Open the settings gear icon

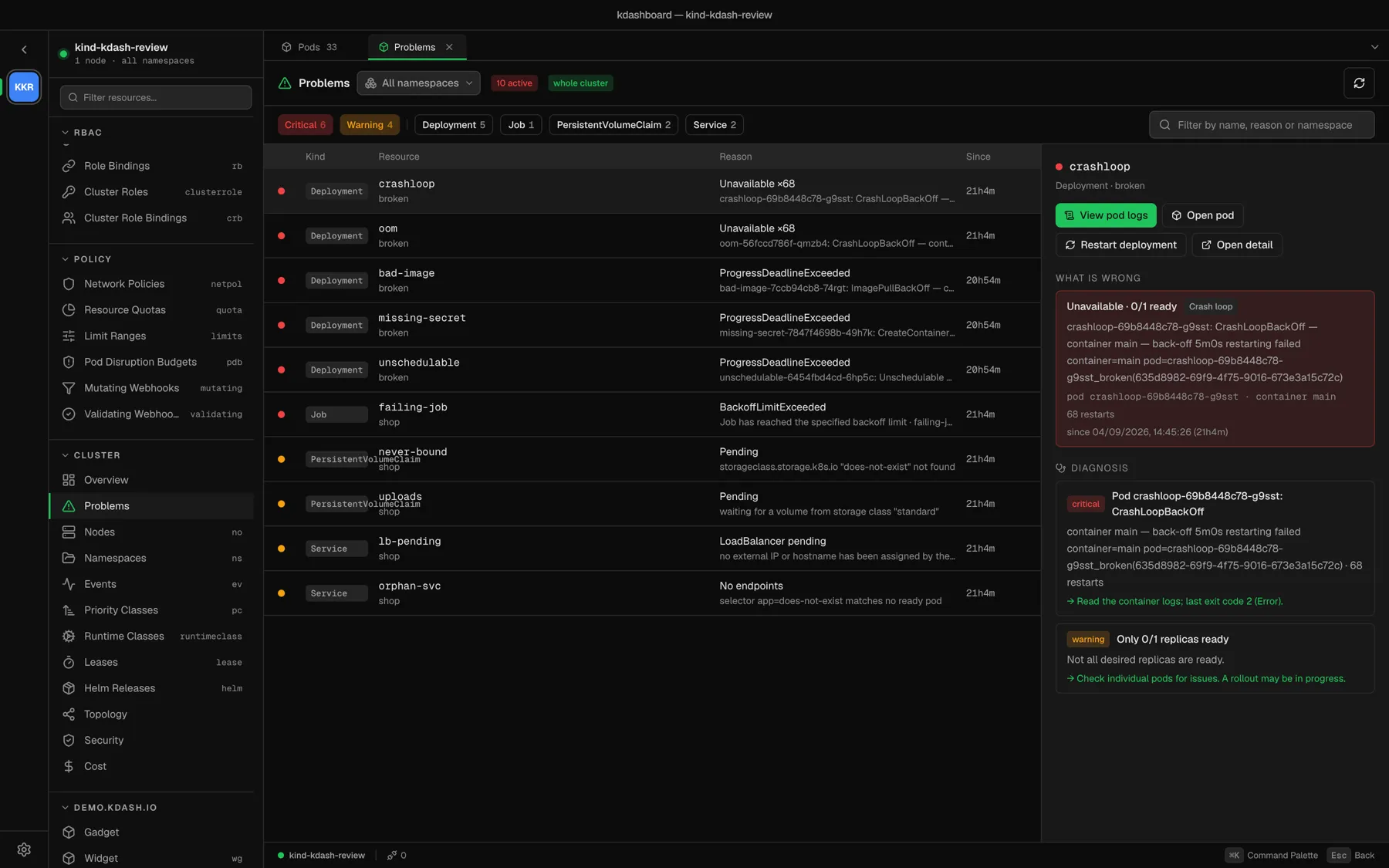(x=24, y=849)
